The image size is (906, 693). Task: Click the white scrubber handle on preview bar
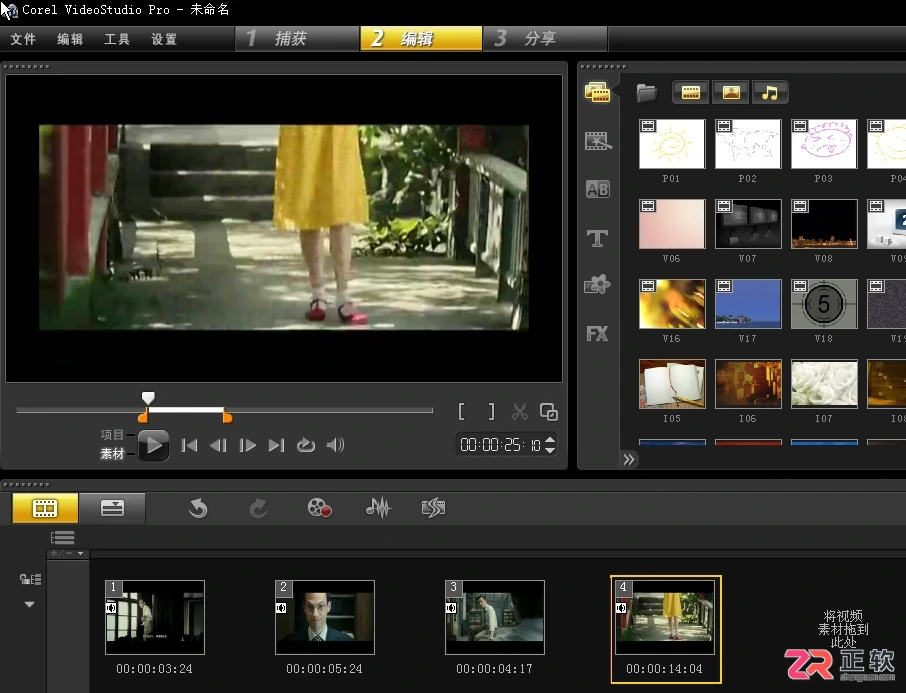(148, 398)
